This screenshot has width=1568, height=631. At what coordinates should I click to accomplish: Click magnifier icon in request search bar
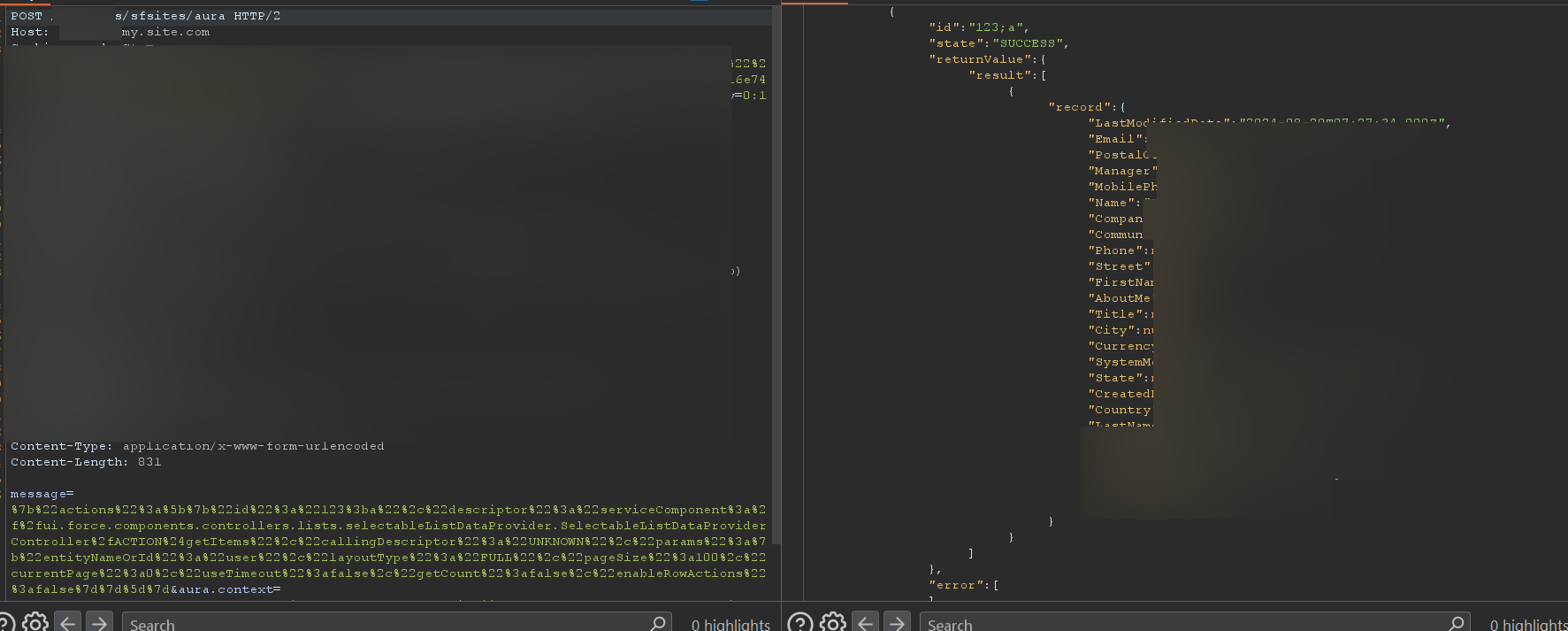657,623
